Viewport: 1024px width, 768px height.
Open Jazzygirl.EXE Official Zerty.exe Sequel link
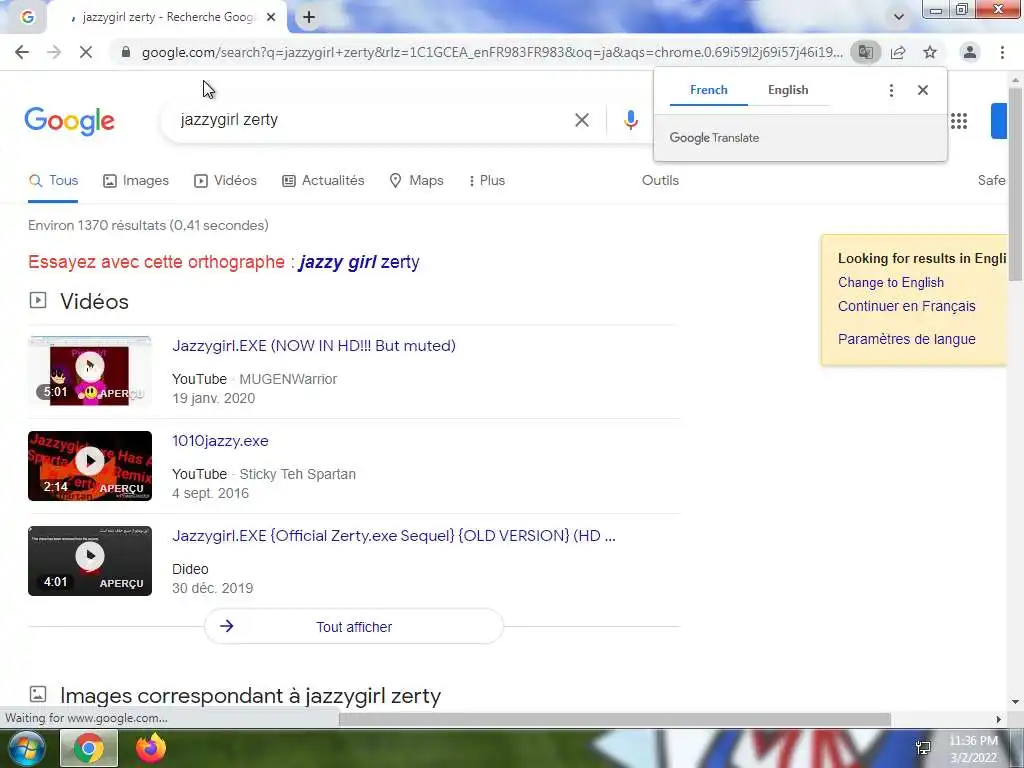[x=394, y=536]
